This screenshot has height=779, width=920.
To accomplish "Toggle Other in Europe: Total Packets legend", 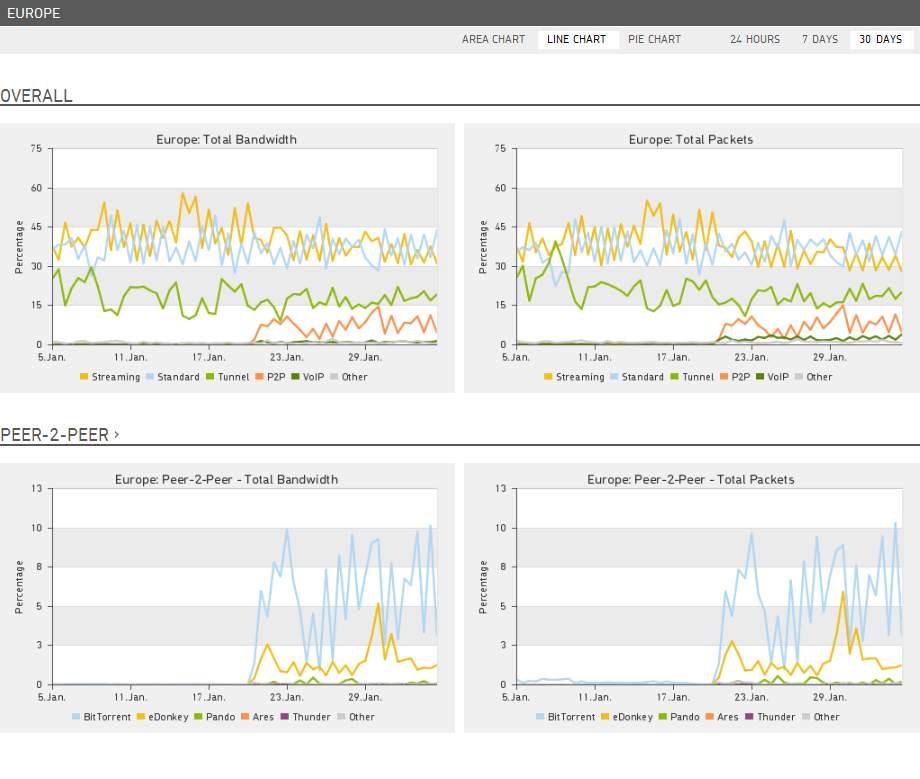I will click(x=814, y=377).
